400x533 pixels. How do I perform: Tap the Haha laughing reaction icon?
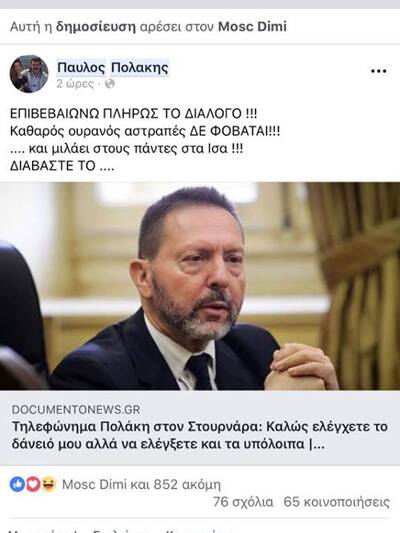coord(49,484)
